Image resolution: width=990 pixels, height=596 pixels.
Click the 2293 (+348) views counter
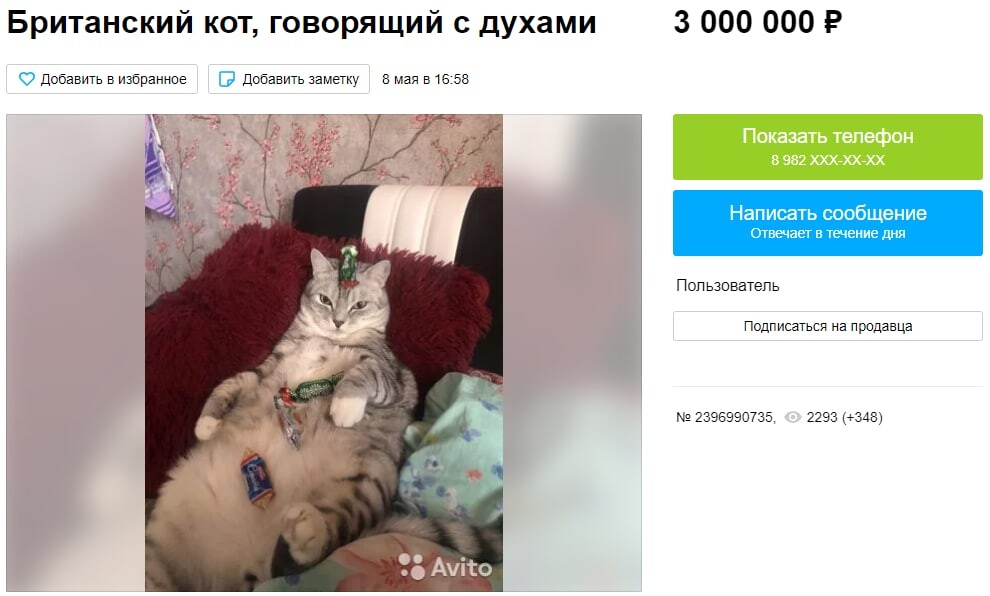coord(845,417)
